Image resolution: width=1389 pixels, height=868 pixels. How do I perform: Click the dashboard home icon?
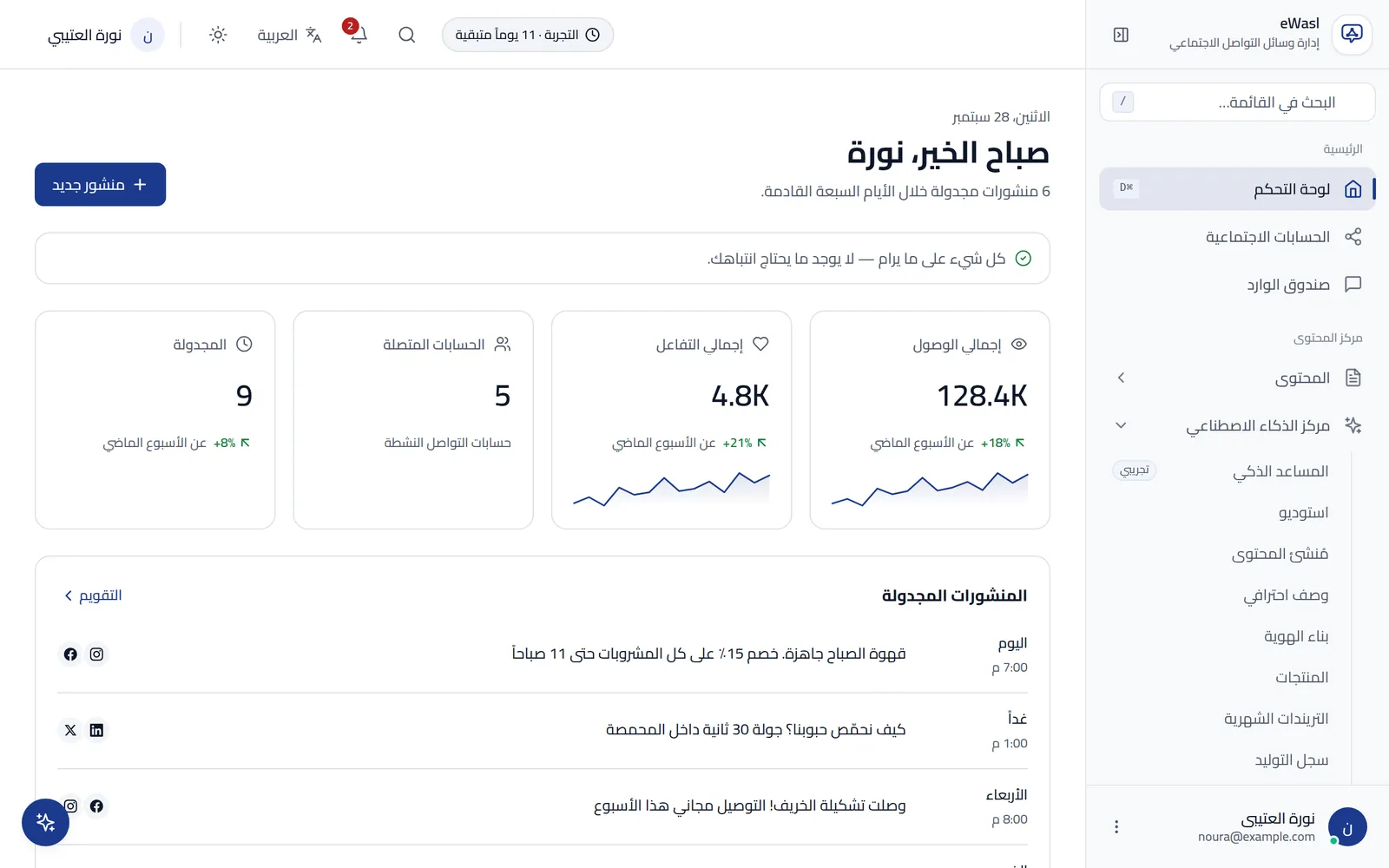click(x=1353, y=189)
